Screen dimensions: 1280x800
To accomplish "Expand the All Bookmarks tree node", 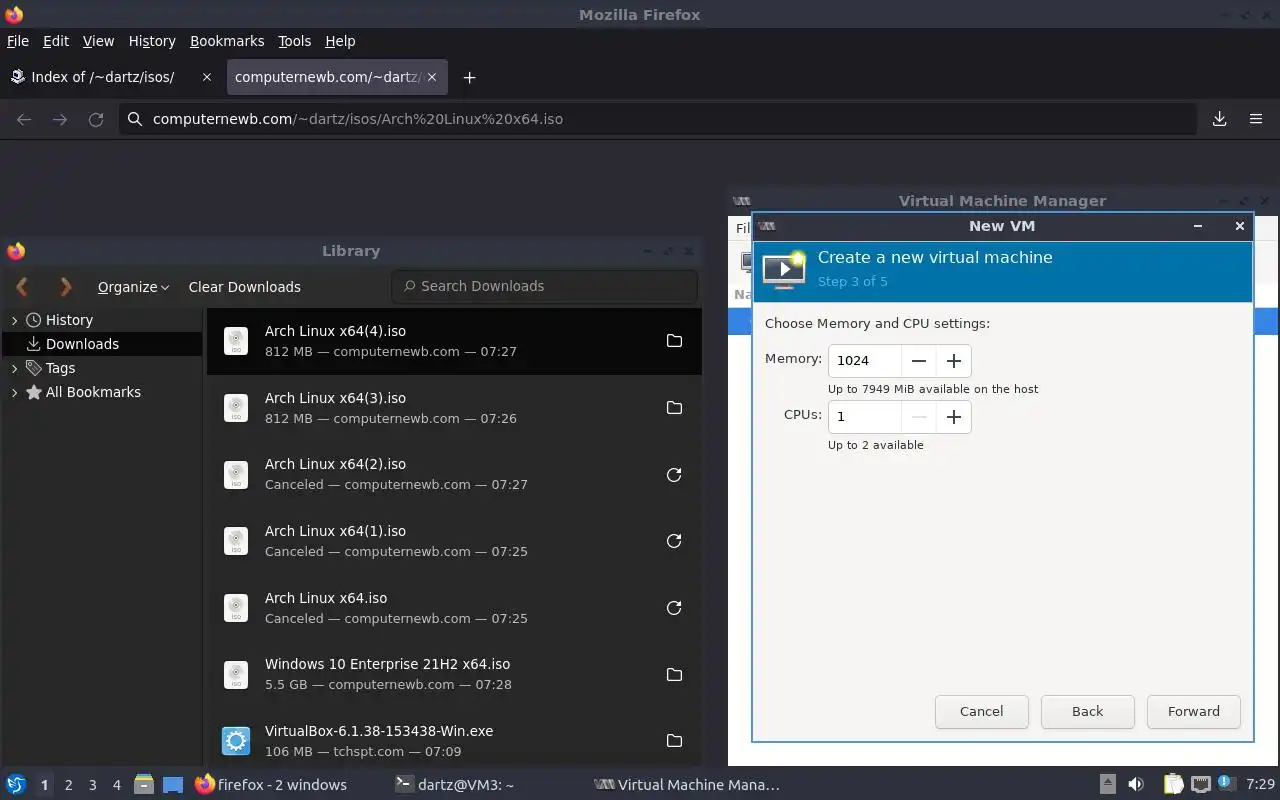I will pyautogui.click(x=14, y=392).
